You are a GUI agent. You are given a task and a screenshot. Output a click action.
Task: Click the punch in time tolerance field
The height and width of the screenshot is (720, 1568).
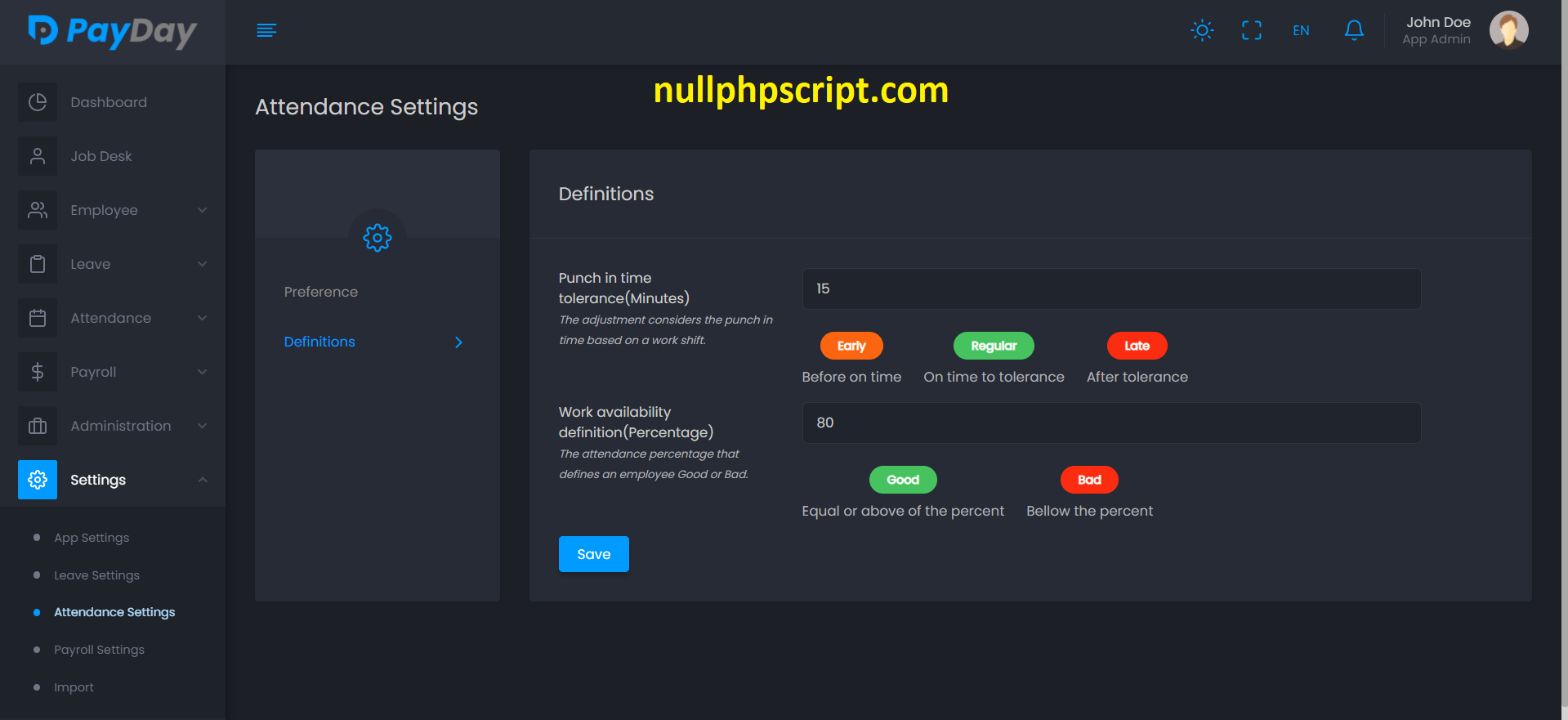[x=1111, y=289]
